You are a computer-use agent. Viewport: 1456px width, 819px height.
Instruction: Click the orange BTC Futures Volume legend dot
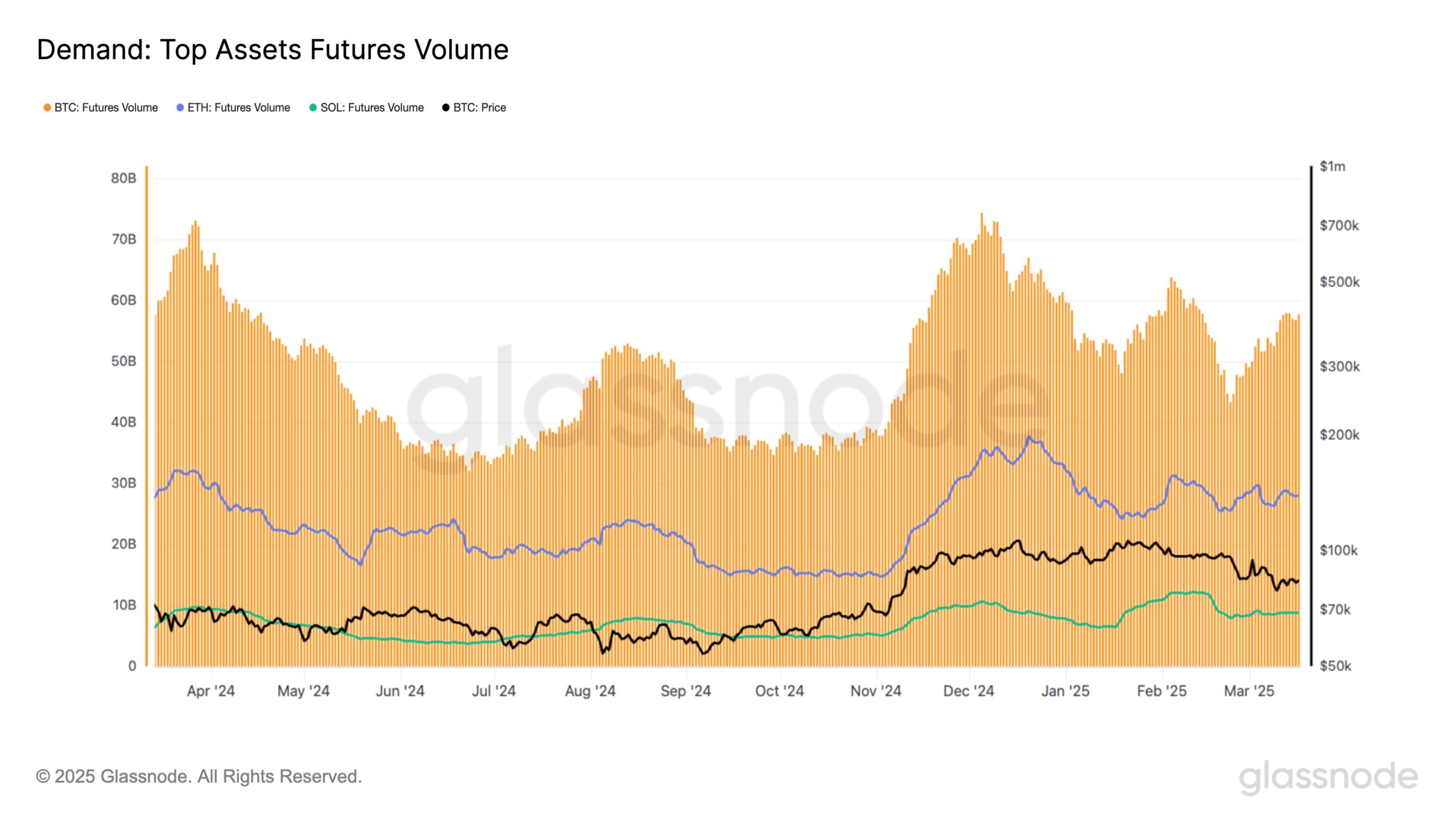[47, 107]
